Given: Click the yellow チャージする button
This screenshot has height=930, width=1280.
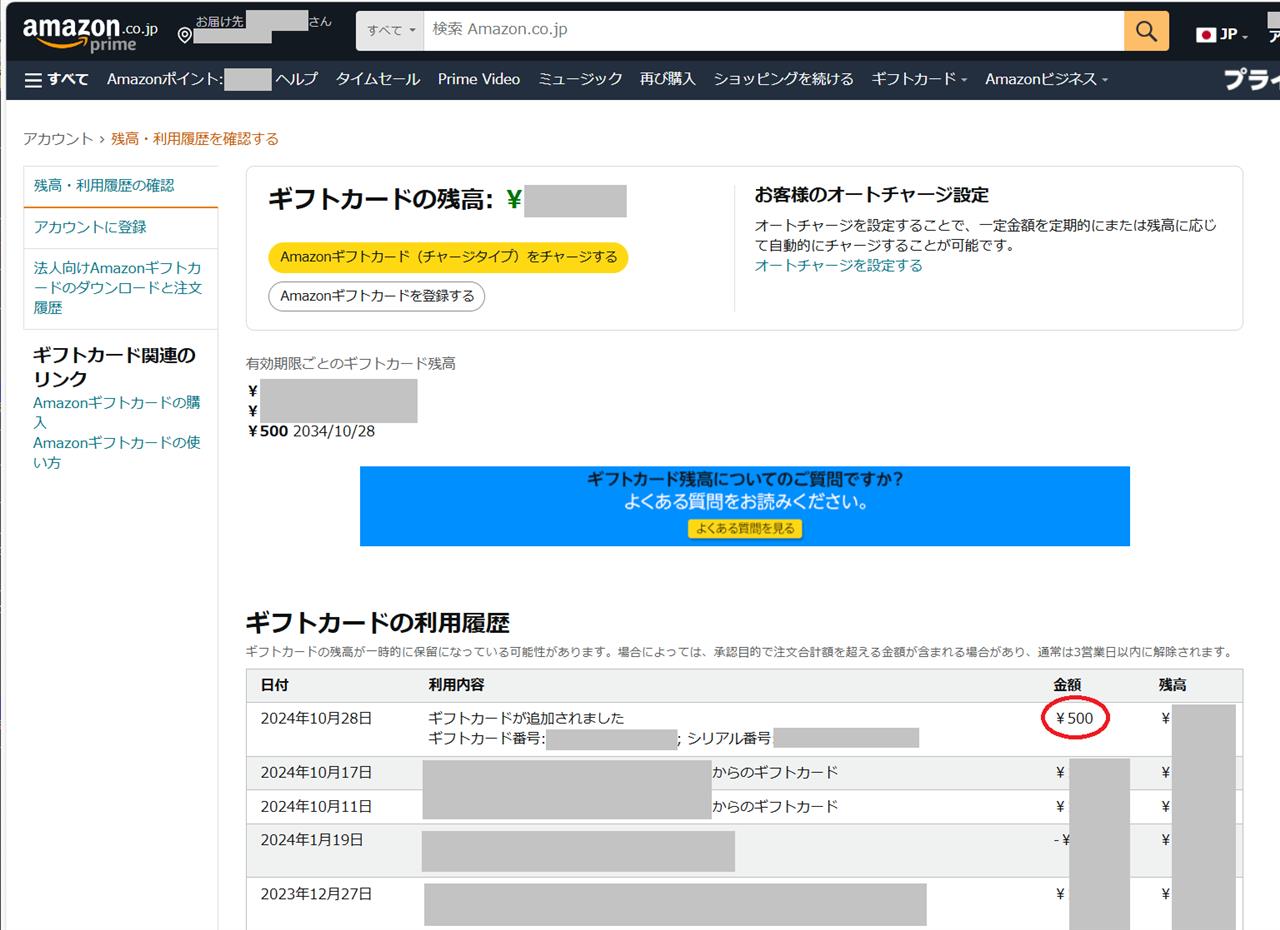Looking at the screenshot, I should tap(448, 257).
